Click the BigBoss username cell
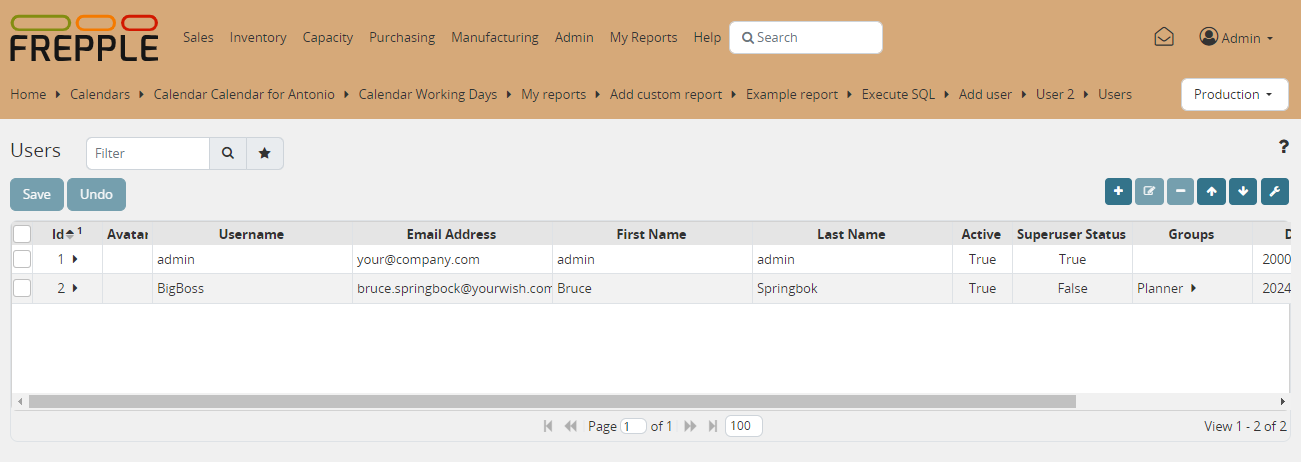The width and height of the screenshot is (1301, 462). pos(252,288)
